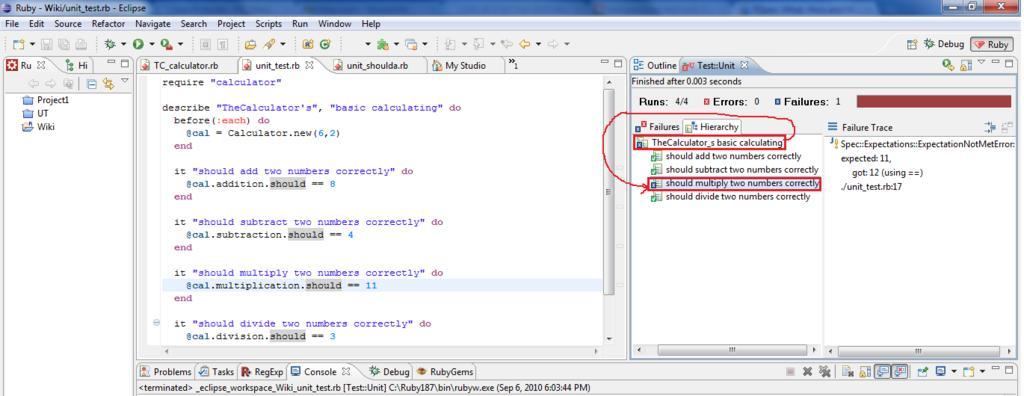Switch to the Ruby perspective button

tap(991, 44)
